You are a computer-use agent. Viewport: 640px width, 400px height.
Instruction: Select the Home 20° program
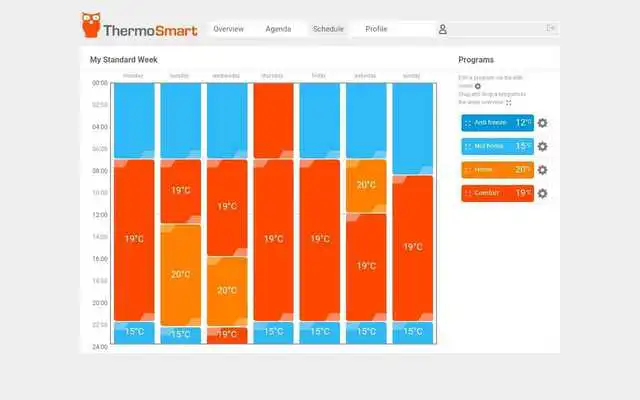[x=498, y=170]
